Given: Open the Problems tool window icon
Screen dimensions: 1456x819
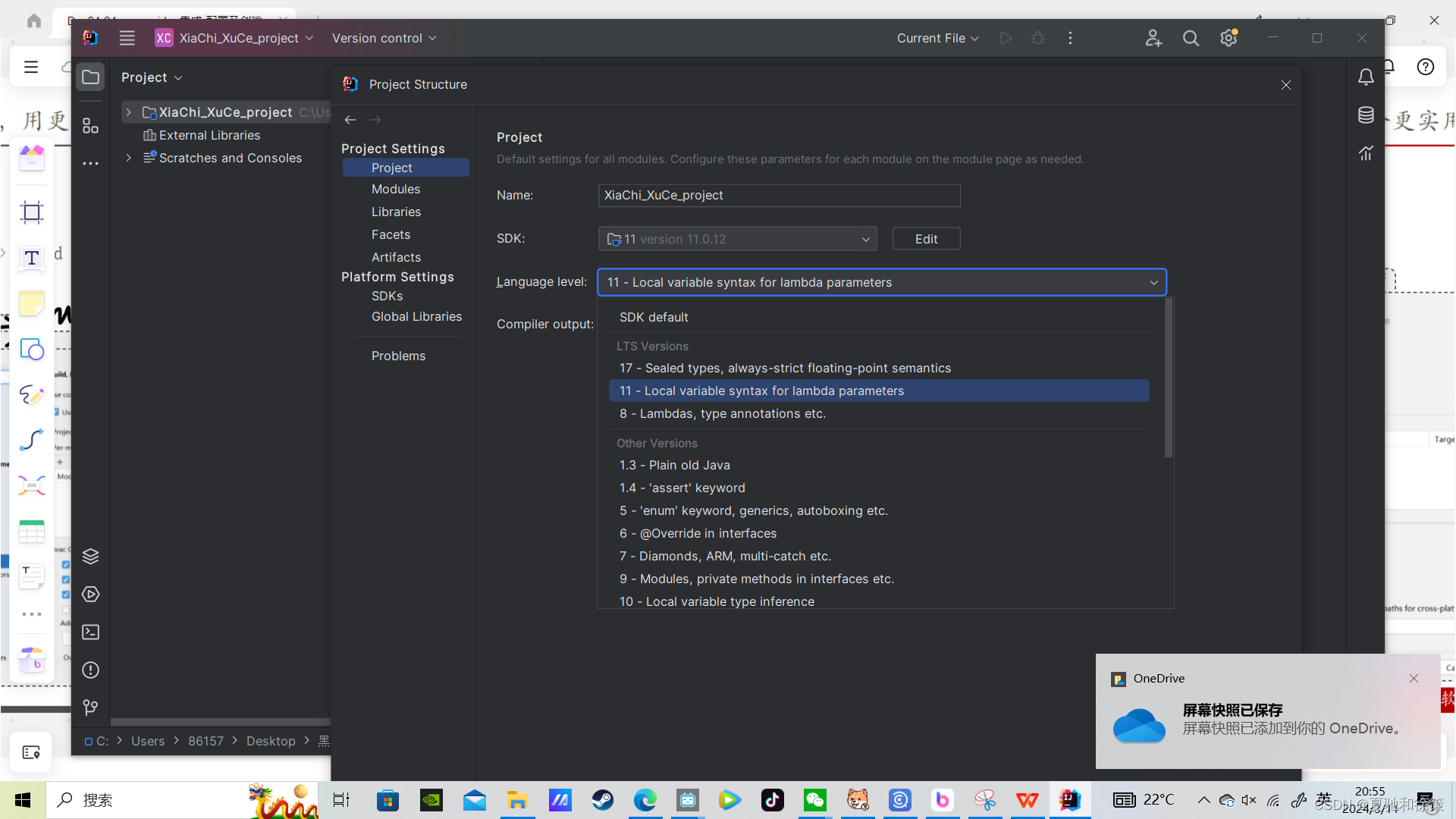Looking at the screenshot, I should coord(90,670).
